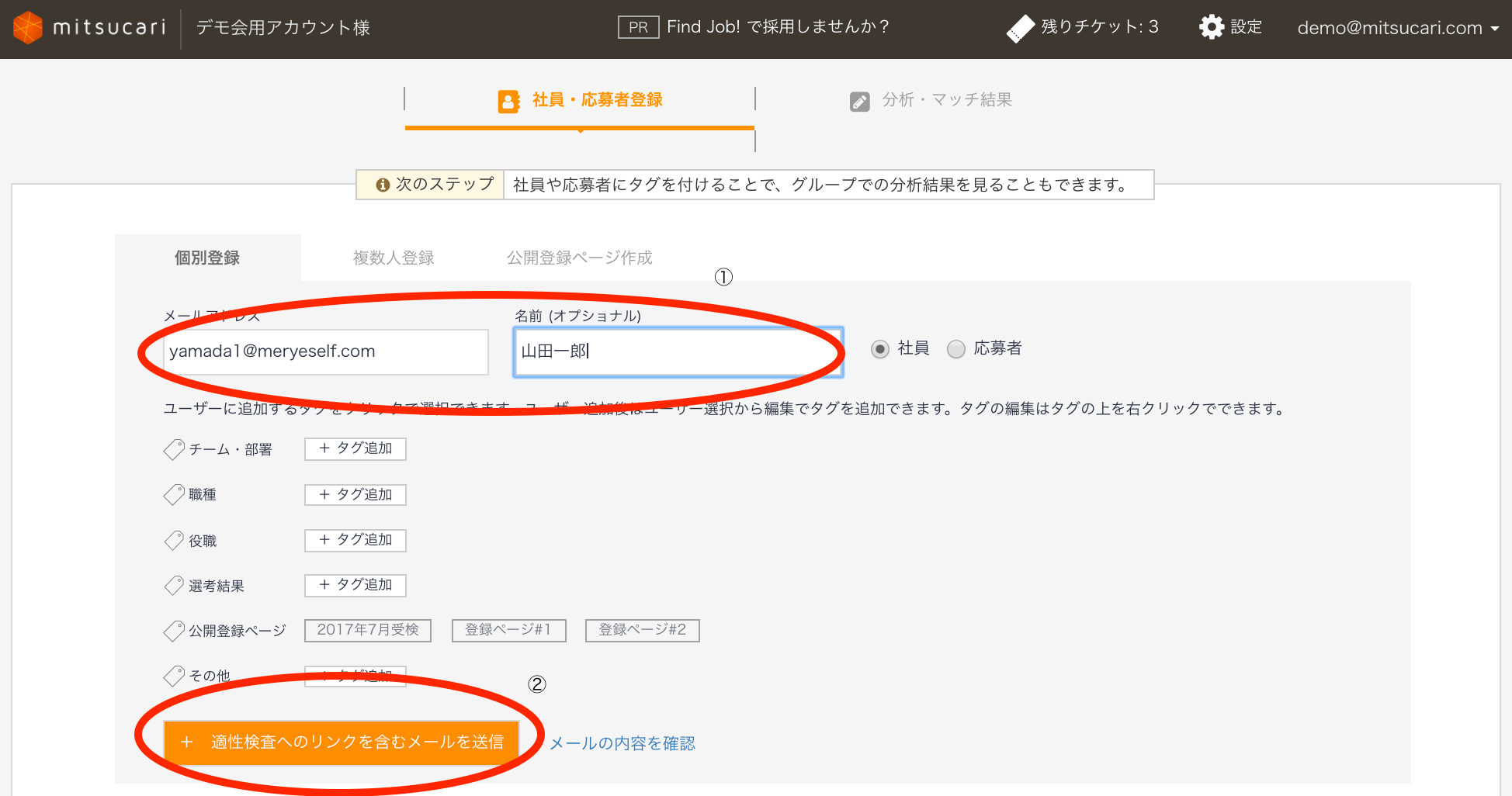Click the tag icon beside チーム・部署
Image resolution: width=1512 pixels, height=796 pixels.
point(174,449)
